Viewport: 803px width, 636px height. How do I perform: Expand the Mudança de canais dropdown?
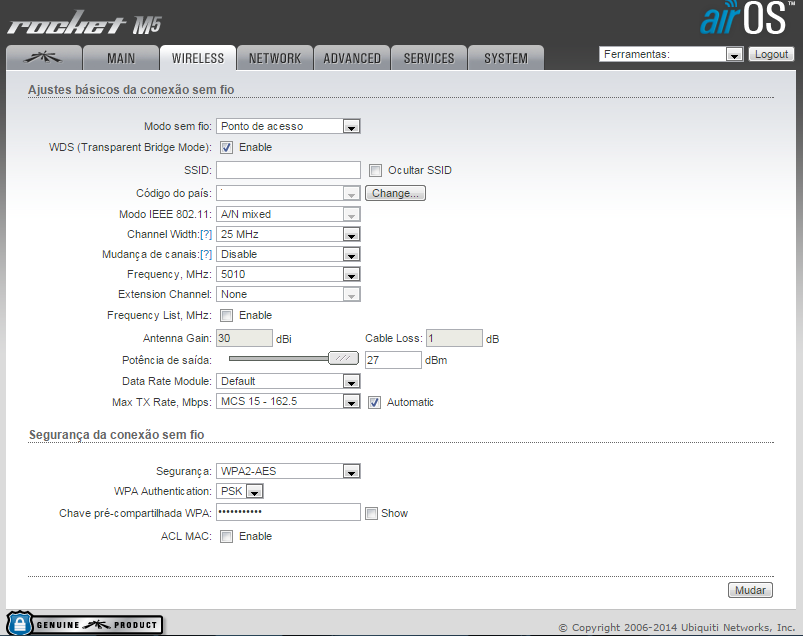click(x=288, y=254)
